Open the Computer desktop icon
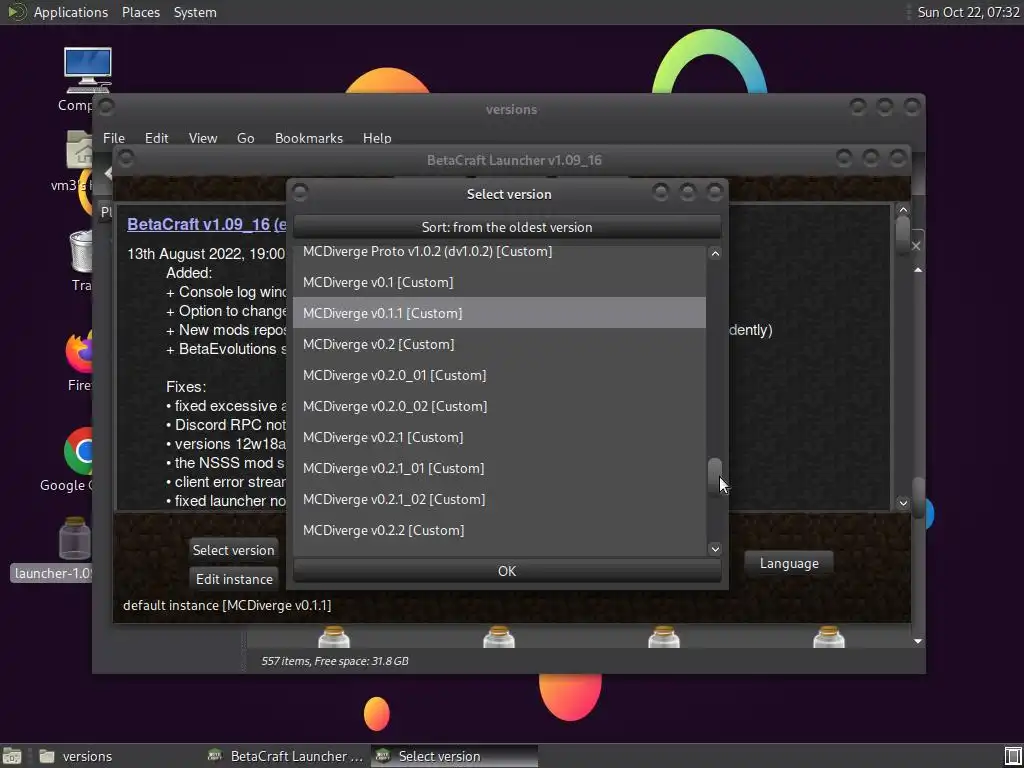The height and width of the screenshot is (768, 1024). pyautogui.click(x=87, y=71)
